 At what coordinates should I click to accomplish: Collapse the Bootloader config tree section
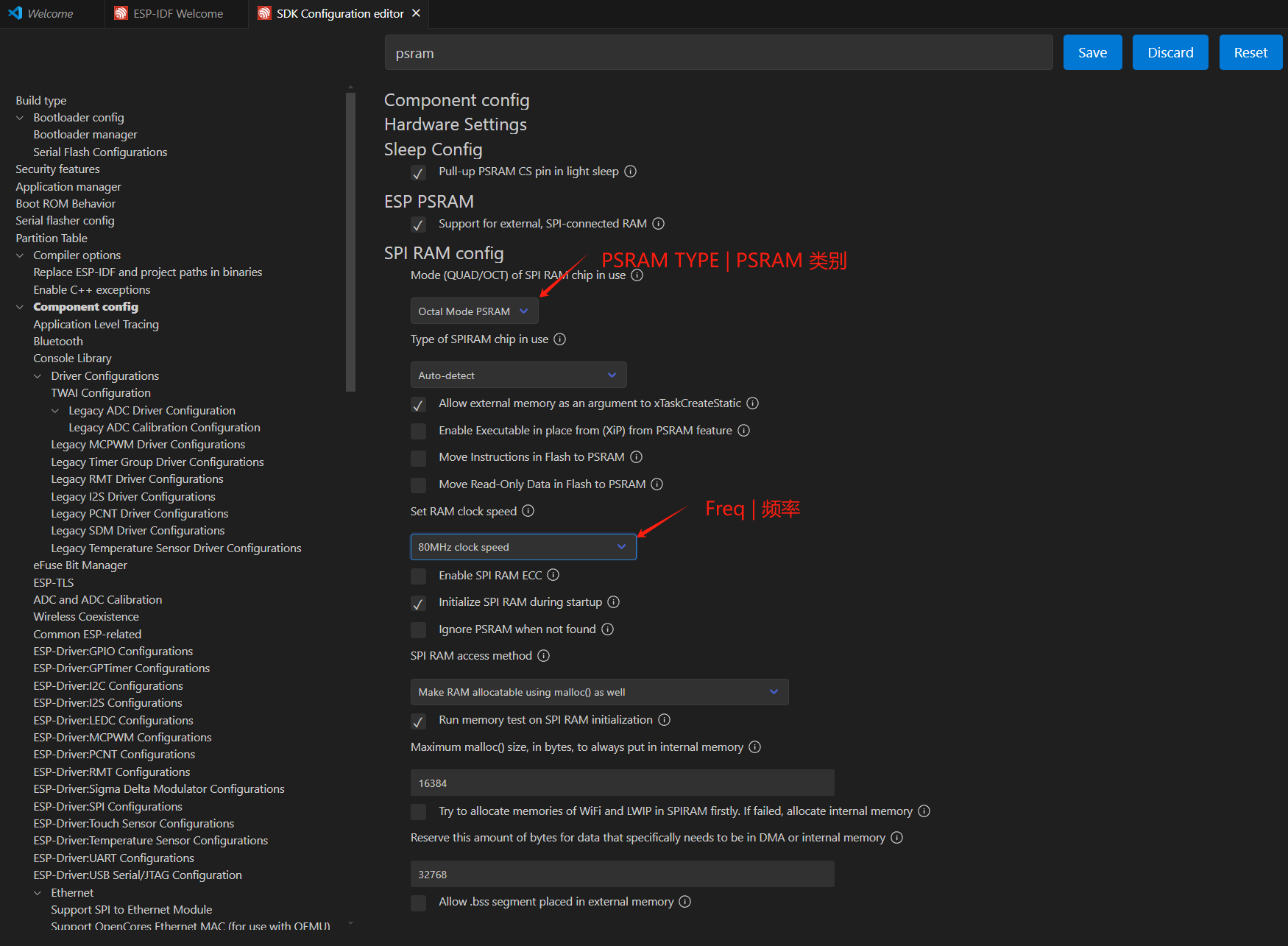19,117
